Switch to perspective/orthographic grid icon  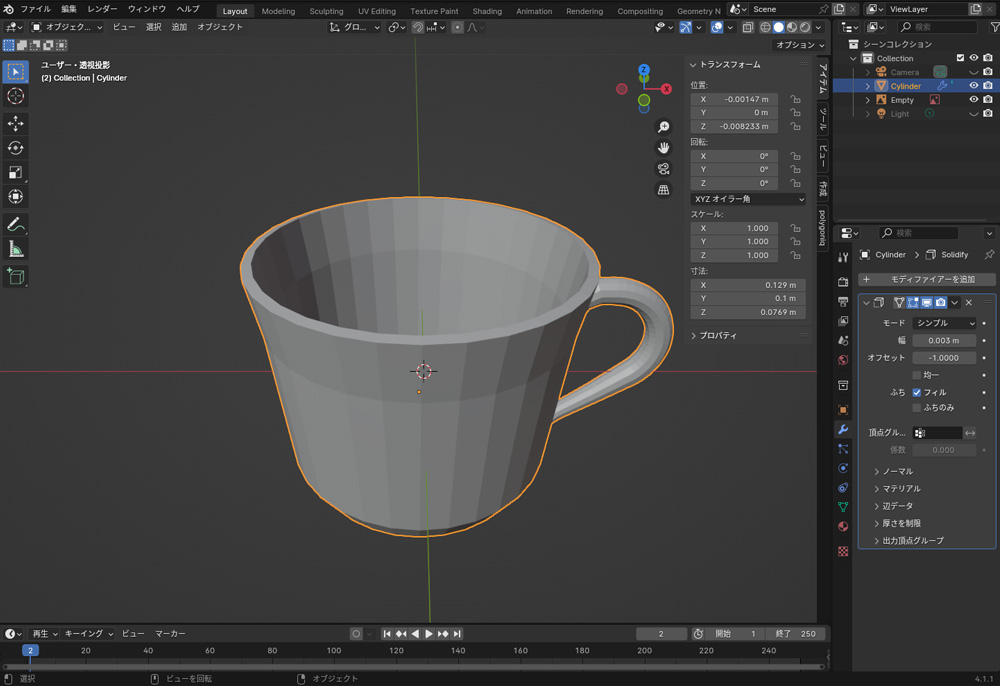tap(663, 190)
